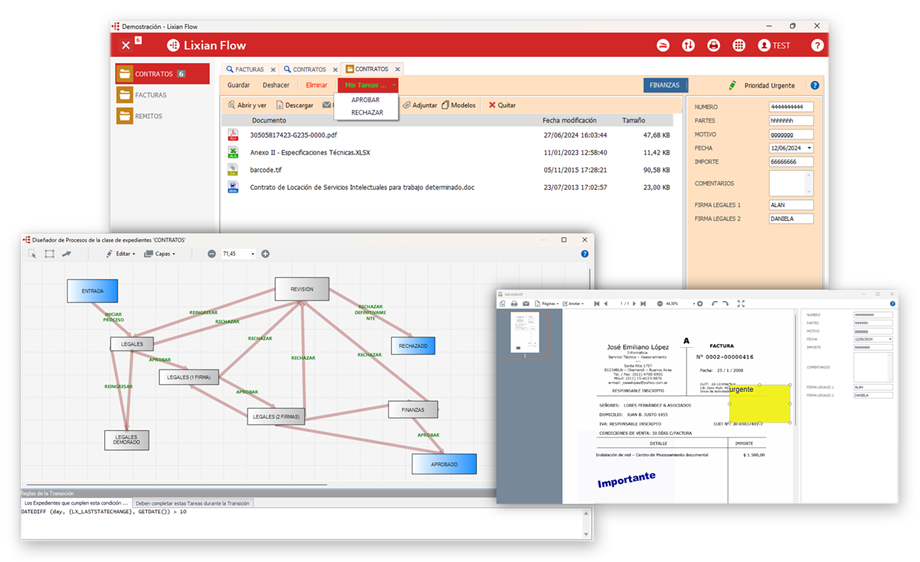Click the print icon in barcode.tif viewer
The height and width of the screenshot is (562, 920).
coord(514,303)
